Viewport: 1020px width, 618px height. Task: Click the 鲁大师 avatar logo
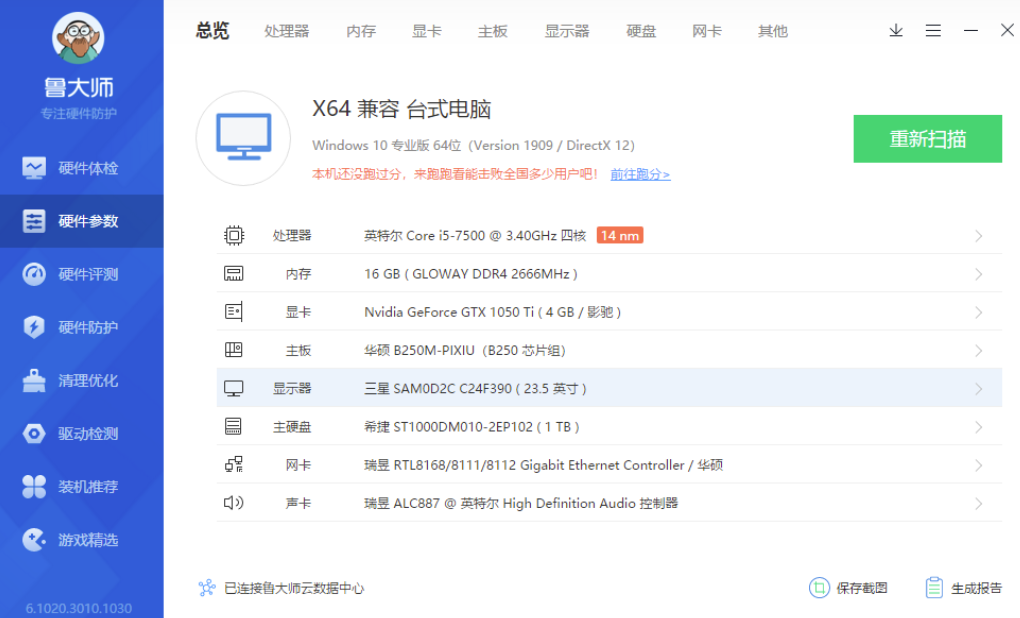pos(78,38)
